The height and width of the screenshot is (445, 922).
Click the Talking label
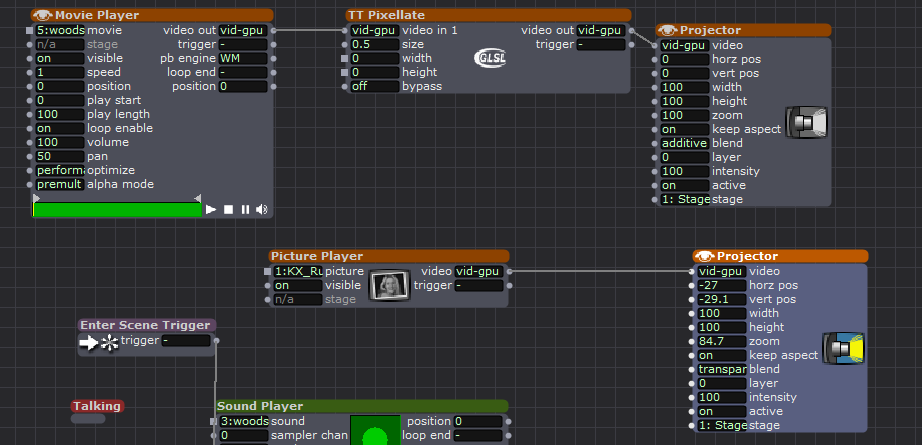click(97, 406)
